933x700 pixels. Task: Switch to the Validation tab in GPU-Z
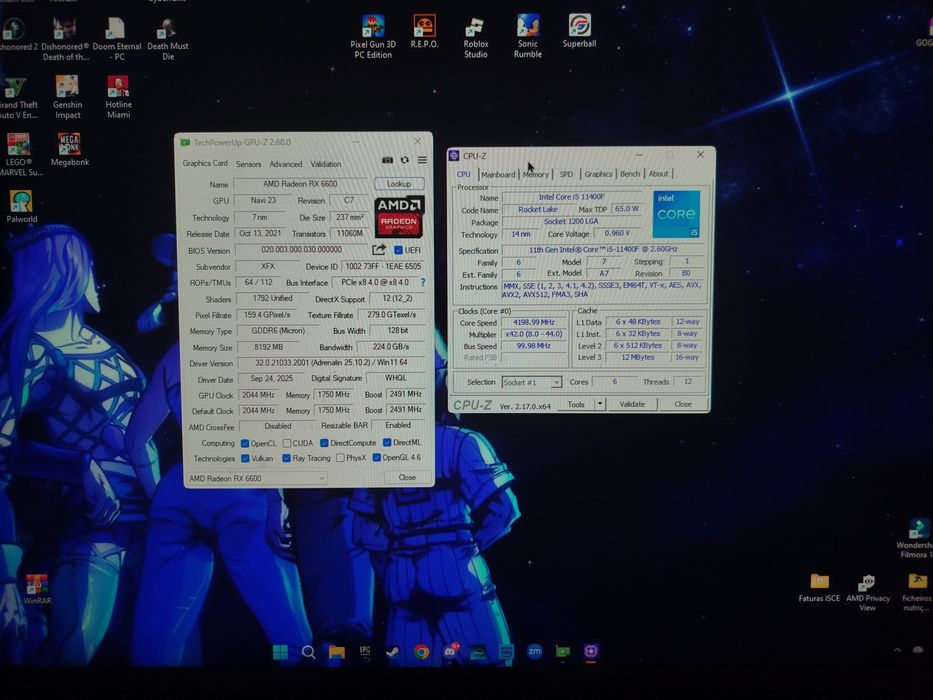pos(325,164)
